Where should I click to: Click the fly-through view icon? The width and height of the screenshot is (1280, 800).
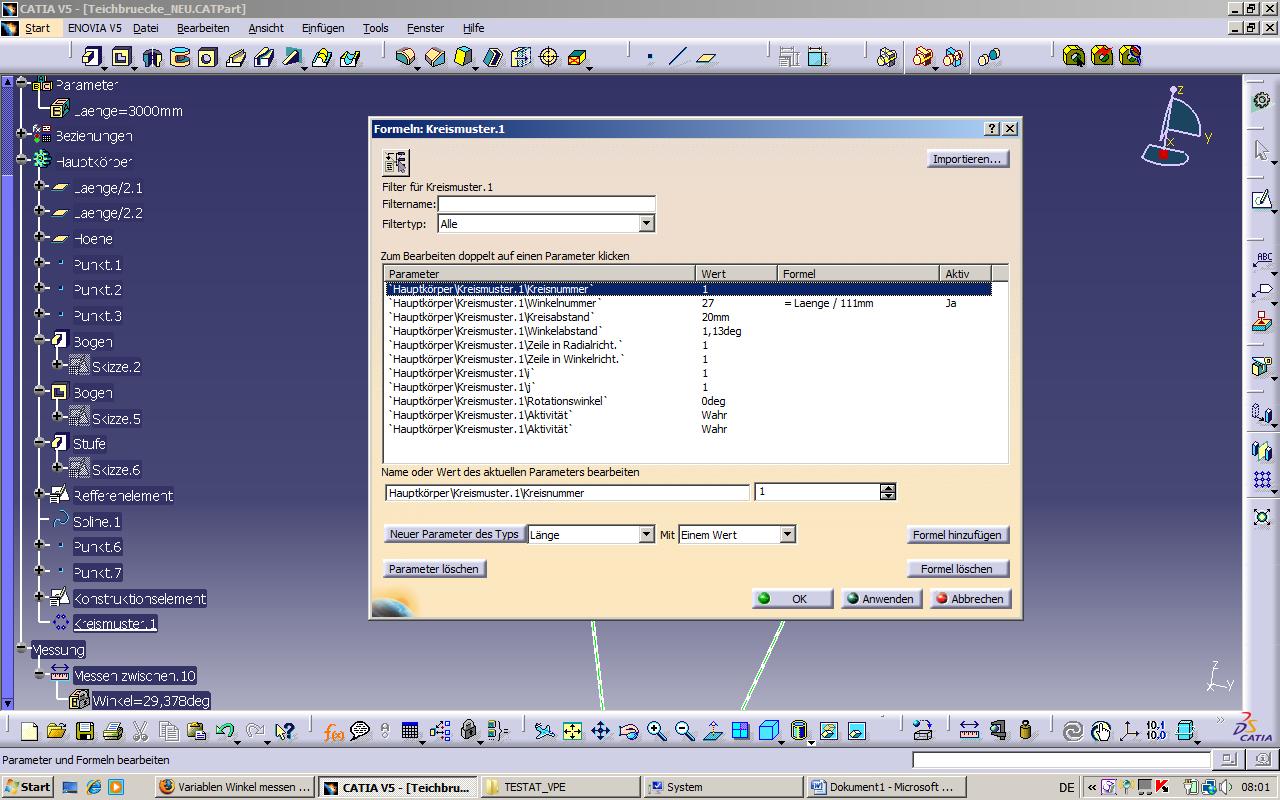click(544, 731)
